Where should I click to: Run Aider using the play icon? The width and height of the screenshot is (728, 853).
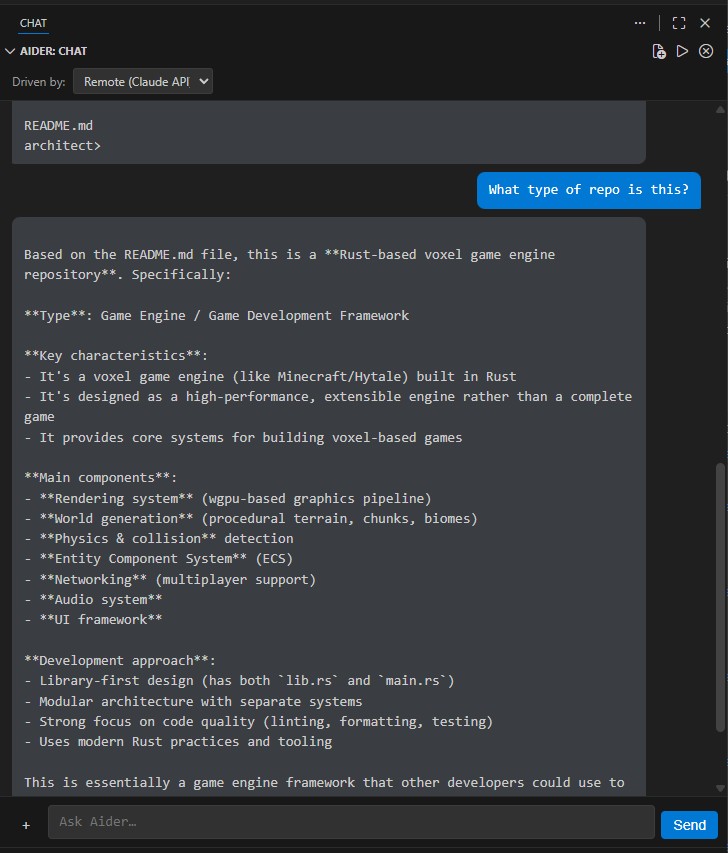pos(683,51)
